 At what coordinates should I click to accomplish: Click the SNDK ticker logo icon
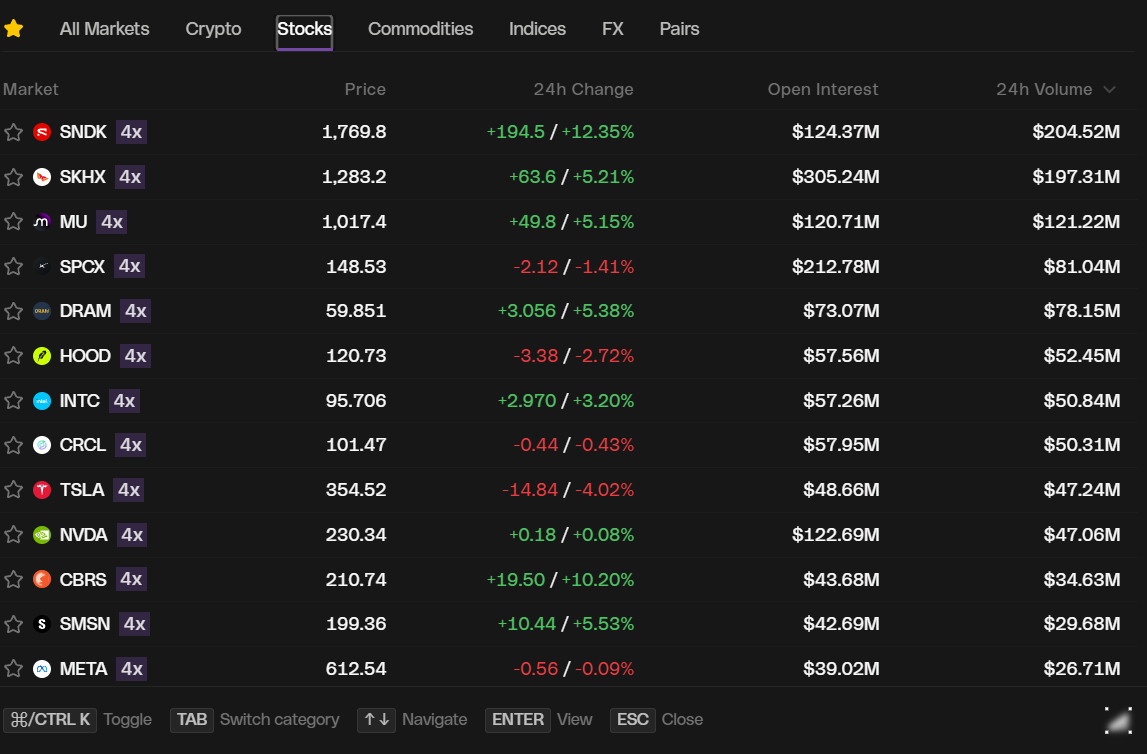42,132
